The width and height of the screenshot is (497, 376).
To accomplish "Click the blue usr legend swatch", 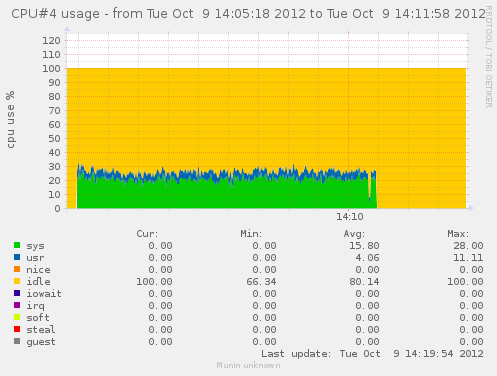I will point(17,257).
